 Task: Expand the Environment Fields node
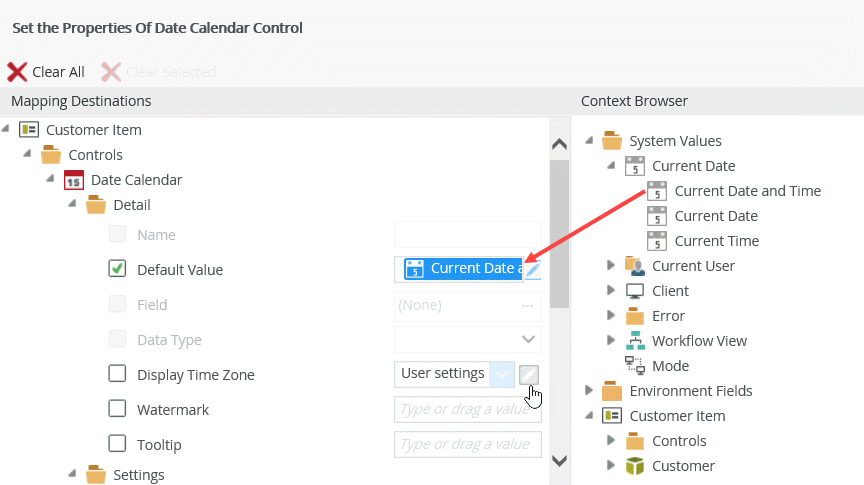pos(589,391)
